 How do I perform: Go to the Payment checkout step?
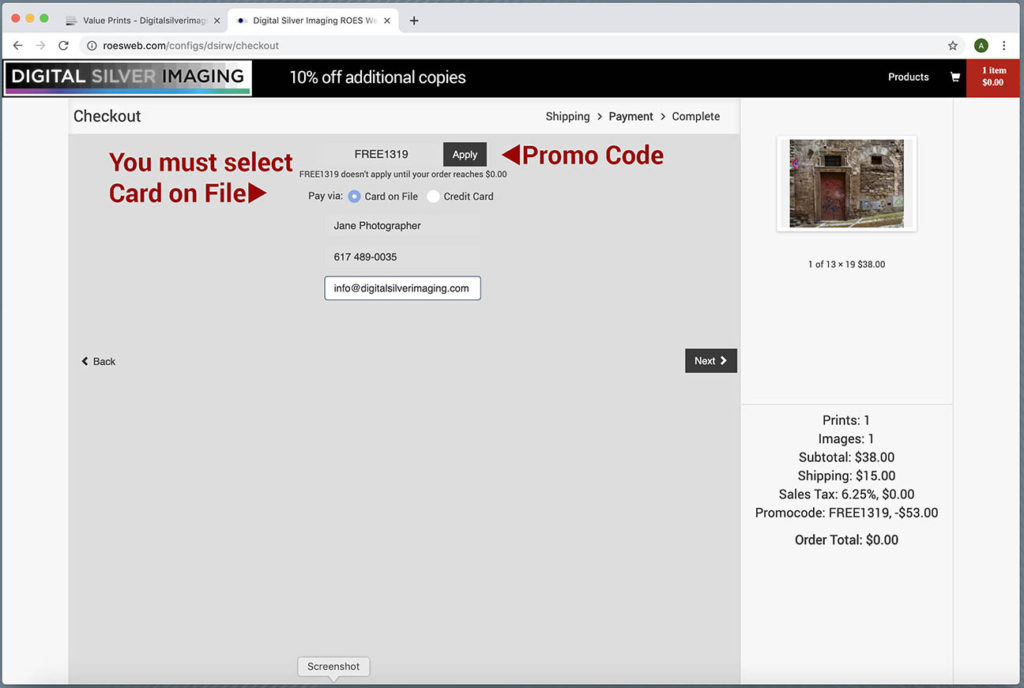coord(631,116)
